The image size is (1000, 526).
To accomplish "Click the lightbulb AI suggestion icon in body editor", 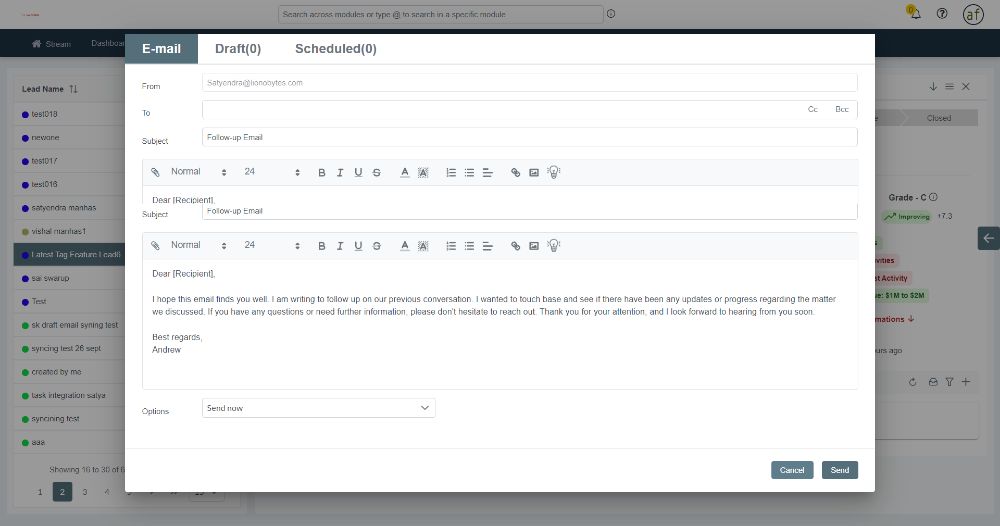I will coord(553,245).
